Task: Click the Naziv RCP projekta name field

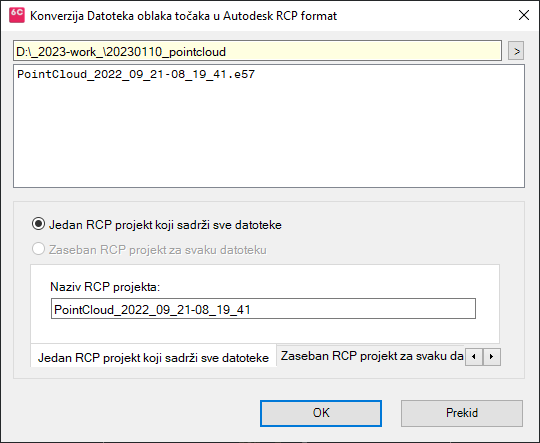Action: point(263,309)
